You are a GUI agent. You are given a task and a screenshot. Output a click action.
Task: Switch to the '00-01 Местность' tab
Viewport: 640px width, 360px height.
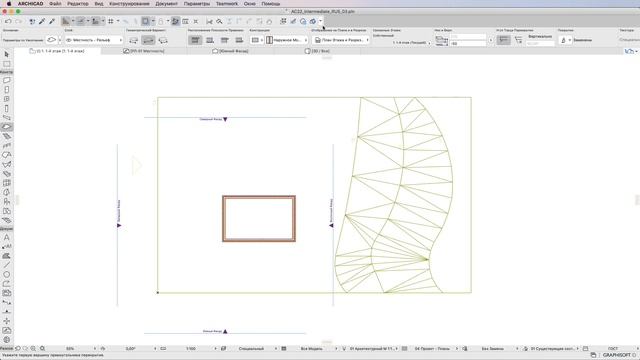(144, 51)
